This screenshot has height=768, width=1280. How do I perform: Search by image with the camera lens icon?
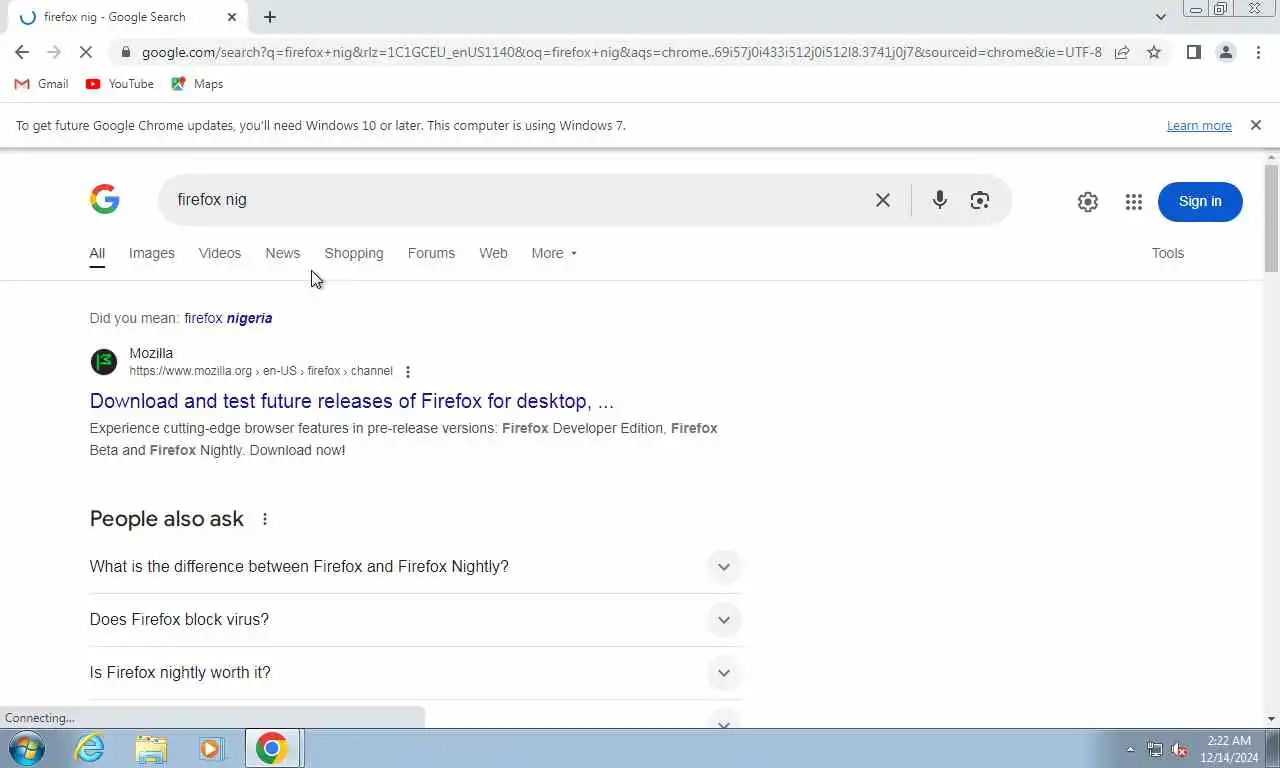[980, 200]
